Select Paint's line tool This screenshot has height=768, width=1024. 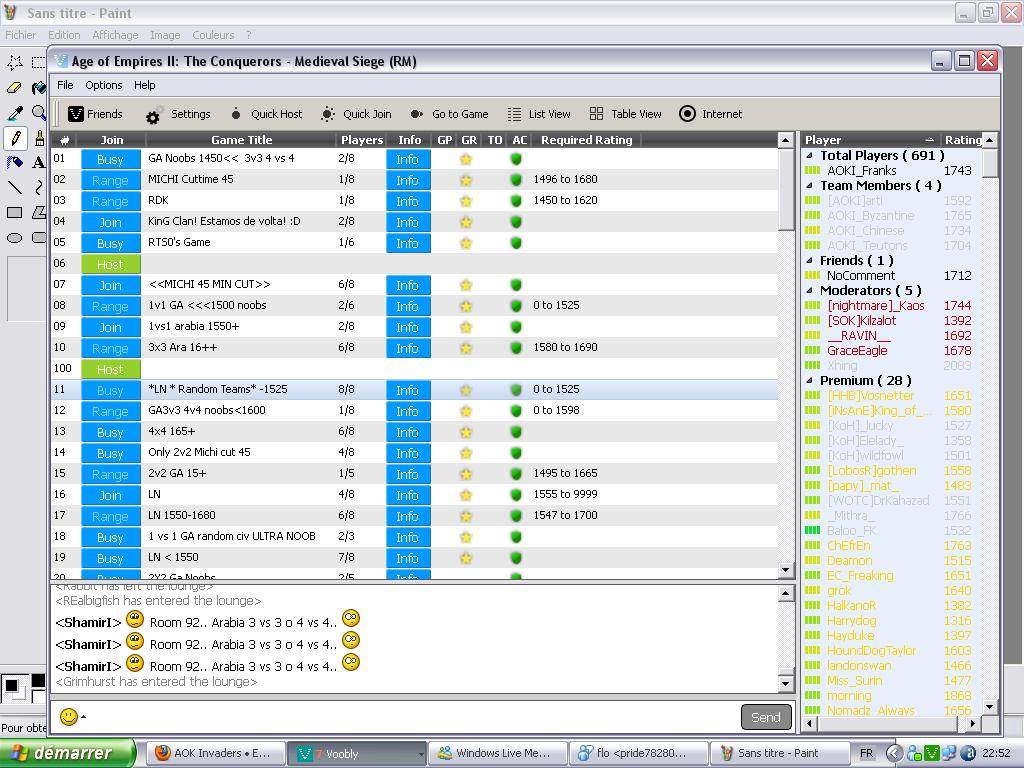click(x=15, y=188)
